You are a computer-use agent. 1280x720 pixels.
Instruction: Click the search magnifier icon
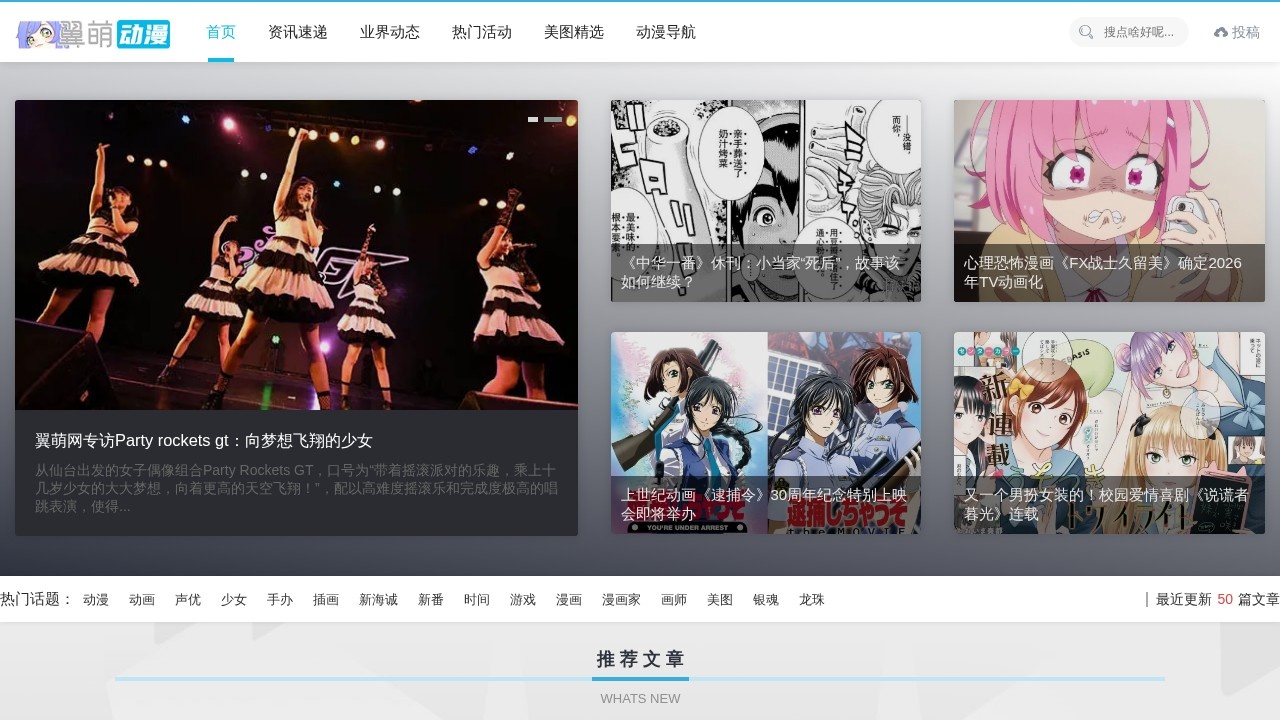click(x=1086, y=32)
